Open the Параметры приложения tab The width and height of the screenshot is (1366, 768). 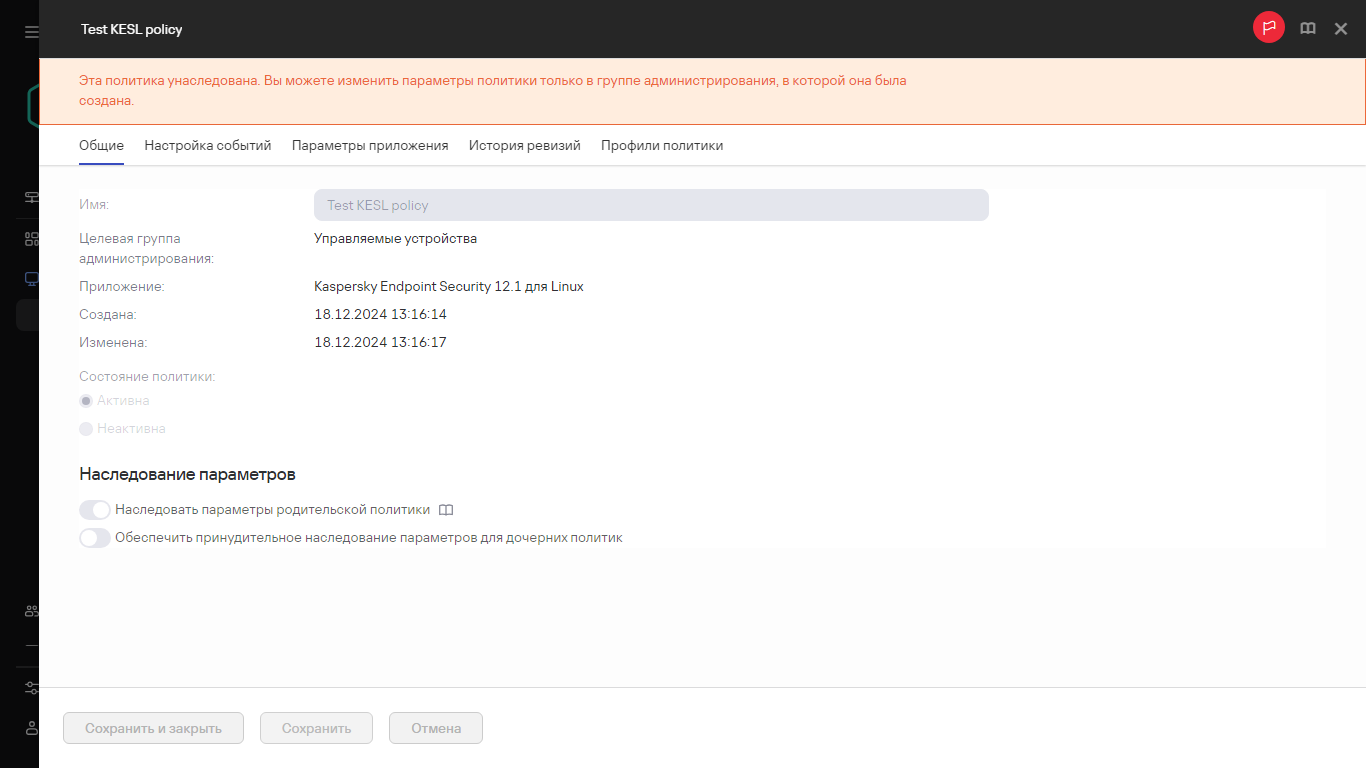tap(370, 145)
